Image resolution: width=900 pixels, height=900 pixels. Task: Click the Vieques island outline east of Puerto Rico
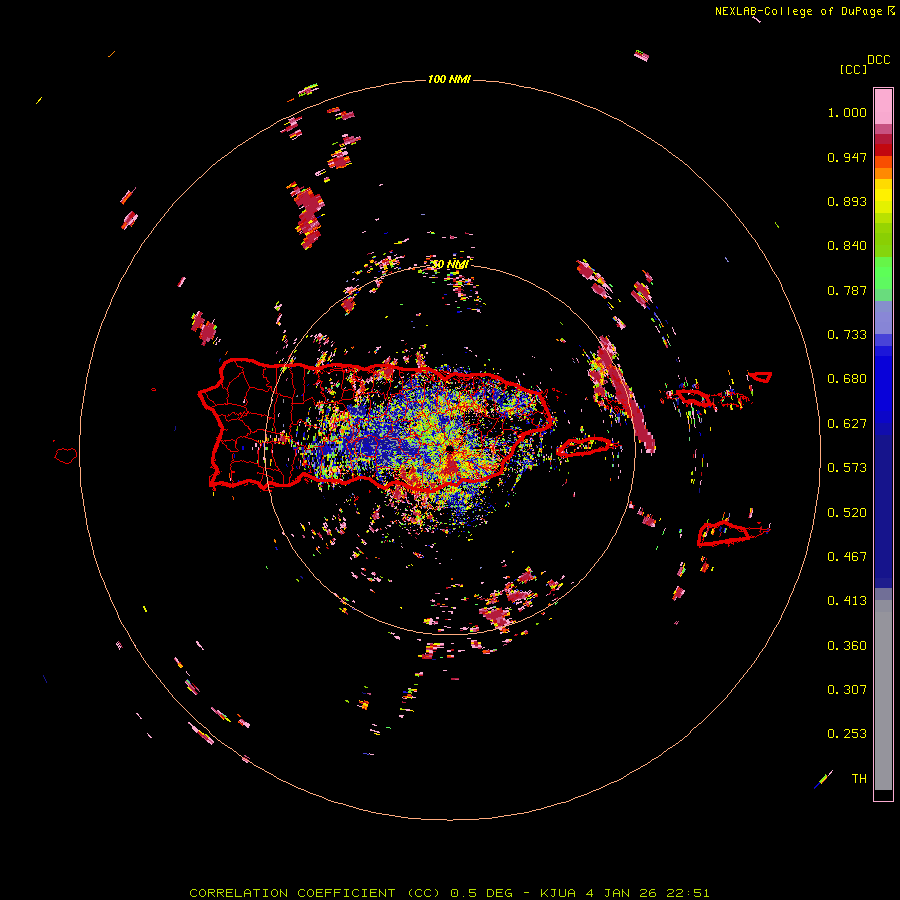point(584,446)
